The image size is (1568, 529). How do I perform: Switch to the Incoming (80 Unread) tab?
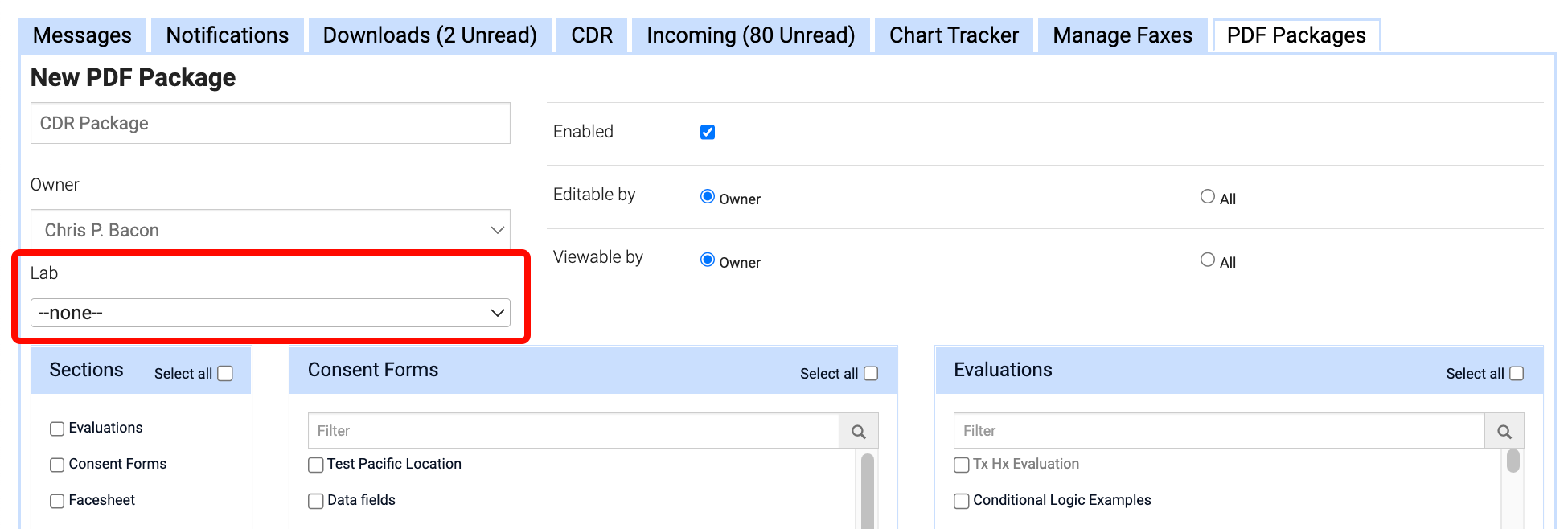[749, 35]
